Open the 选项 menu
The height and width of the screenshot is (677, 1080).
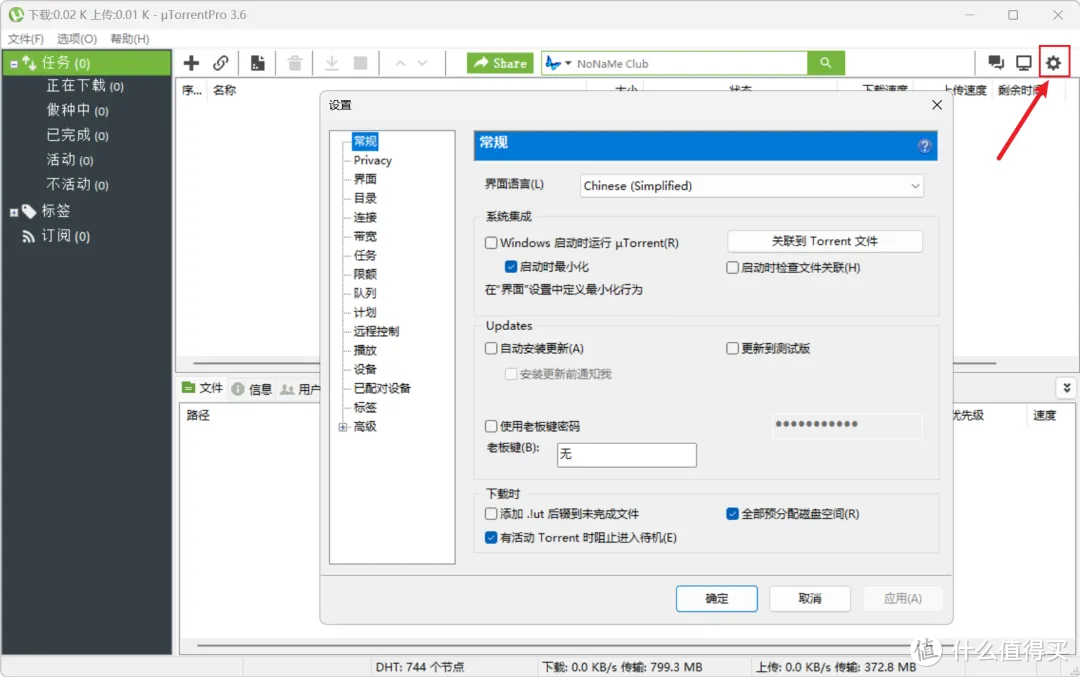pyautogui.click(x=76, y=39)
